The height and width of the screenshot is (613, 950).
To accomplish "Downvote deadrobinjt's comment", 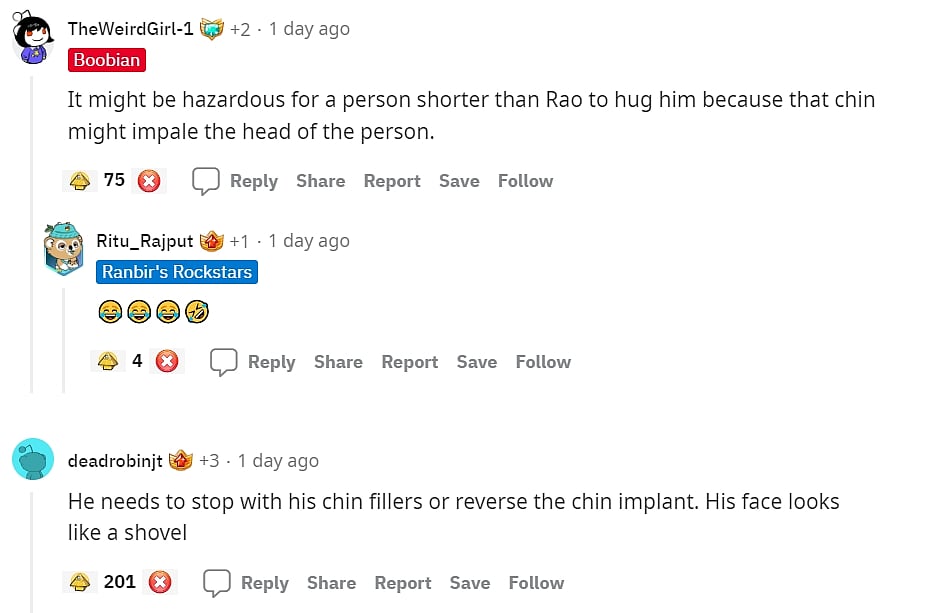I will tap(159, 582).
